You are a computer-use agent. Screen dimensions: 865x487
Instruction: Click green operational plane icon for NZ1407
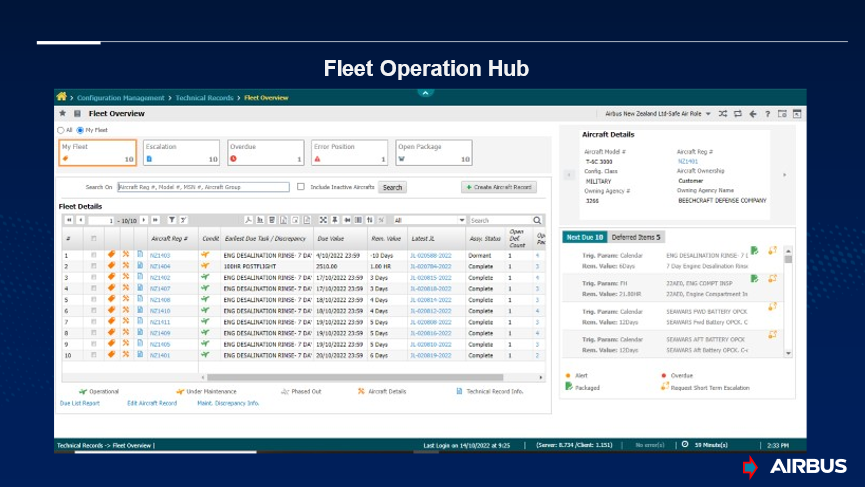[205, 288]
